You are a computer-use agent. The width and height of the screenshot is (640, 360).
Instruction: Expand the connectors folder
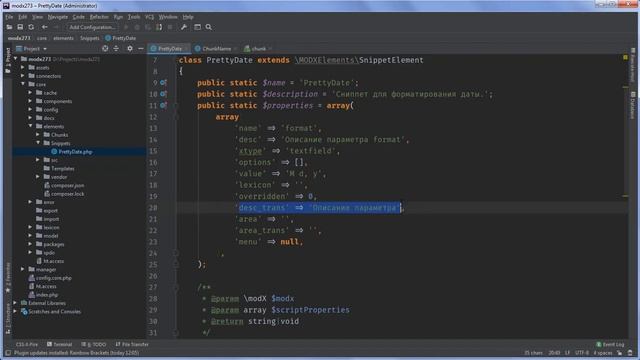click(x=23, y=76)
